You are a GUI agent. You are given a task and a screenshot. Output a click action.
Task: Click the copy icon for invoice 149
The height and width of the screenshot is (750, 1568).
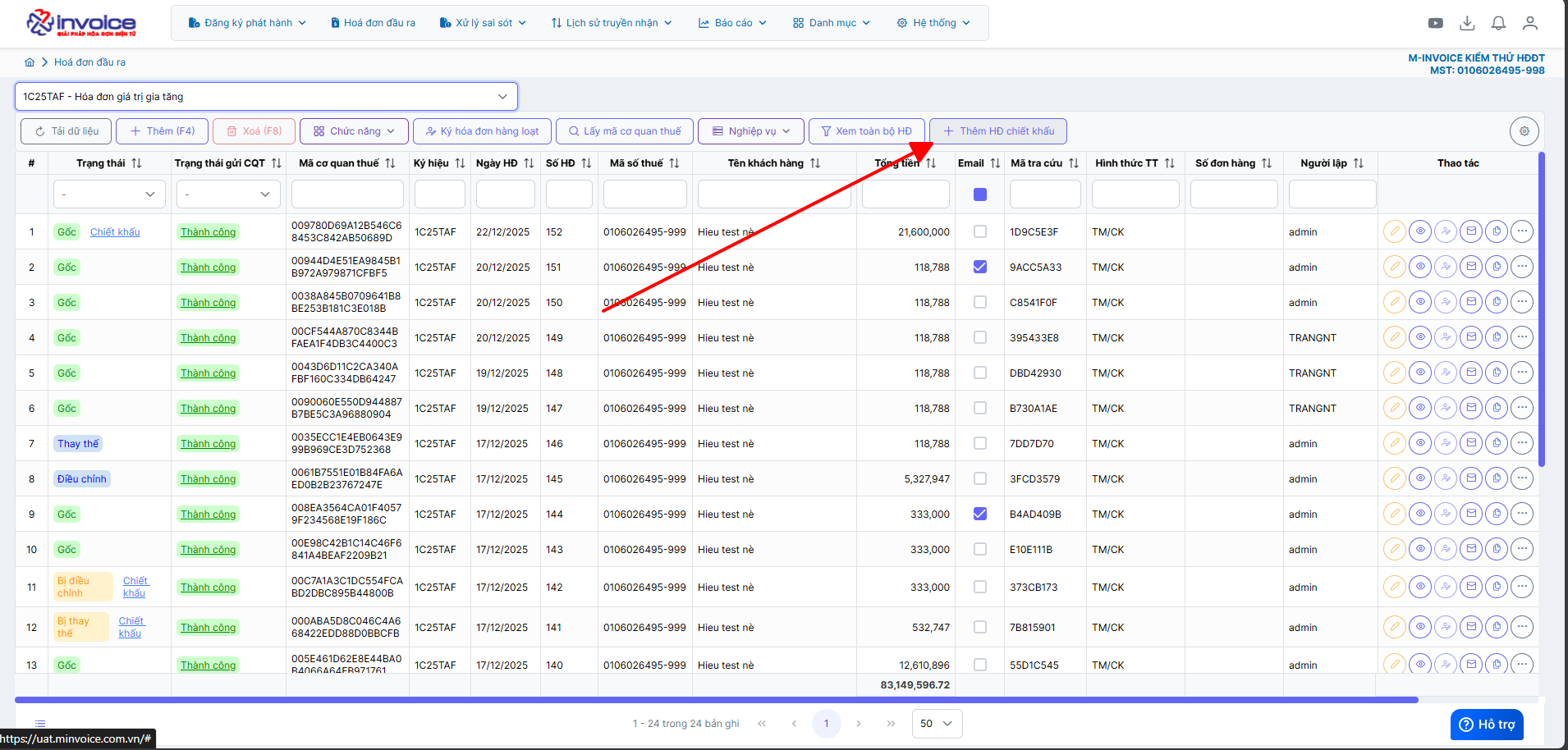point(1497,337)
